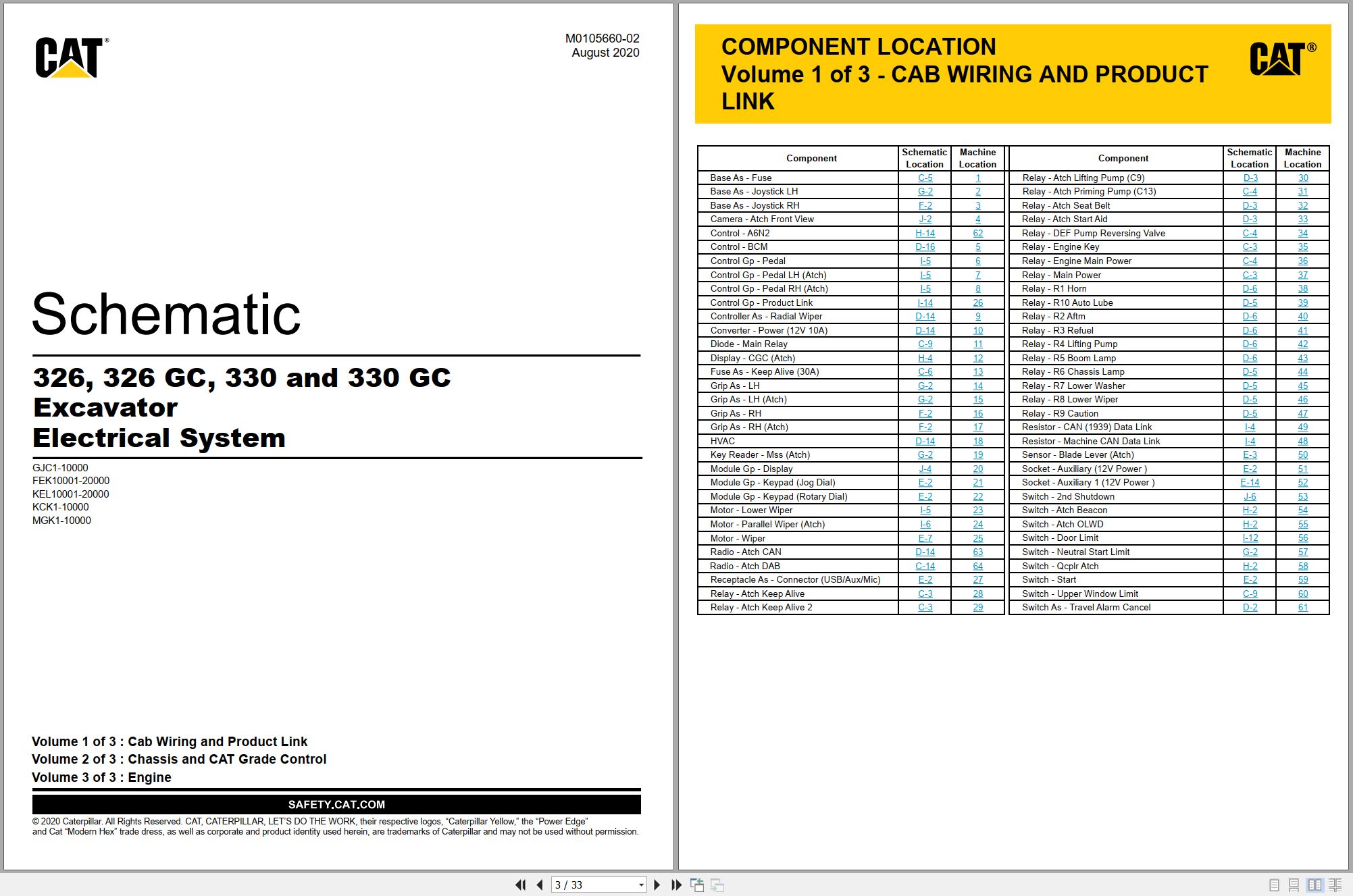Toggle two-page facing layout

tap(1314, 885)
